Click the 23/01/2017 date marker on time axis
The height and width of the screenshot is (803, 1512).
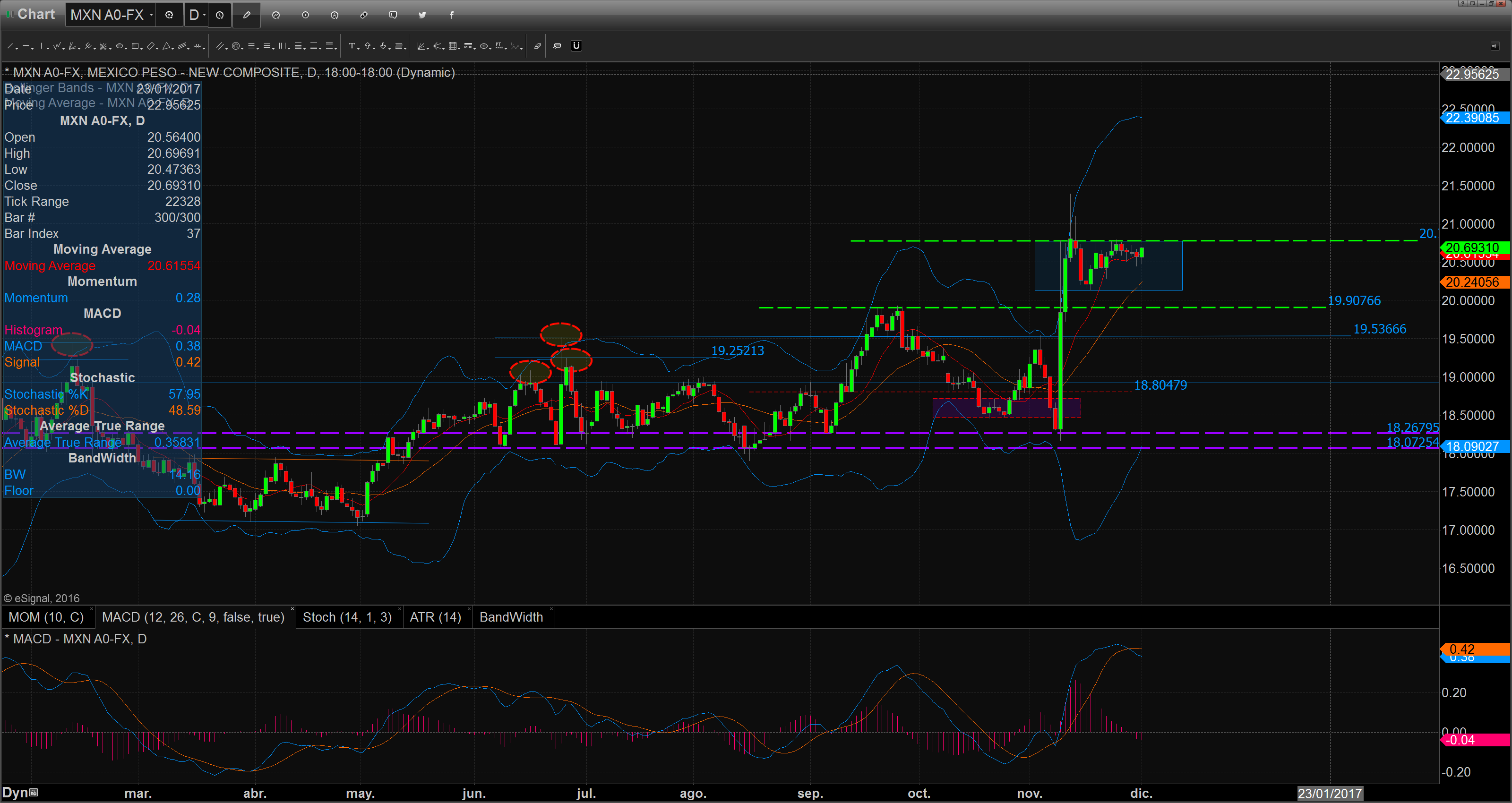point(1330,794)
